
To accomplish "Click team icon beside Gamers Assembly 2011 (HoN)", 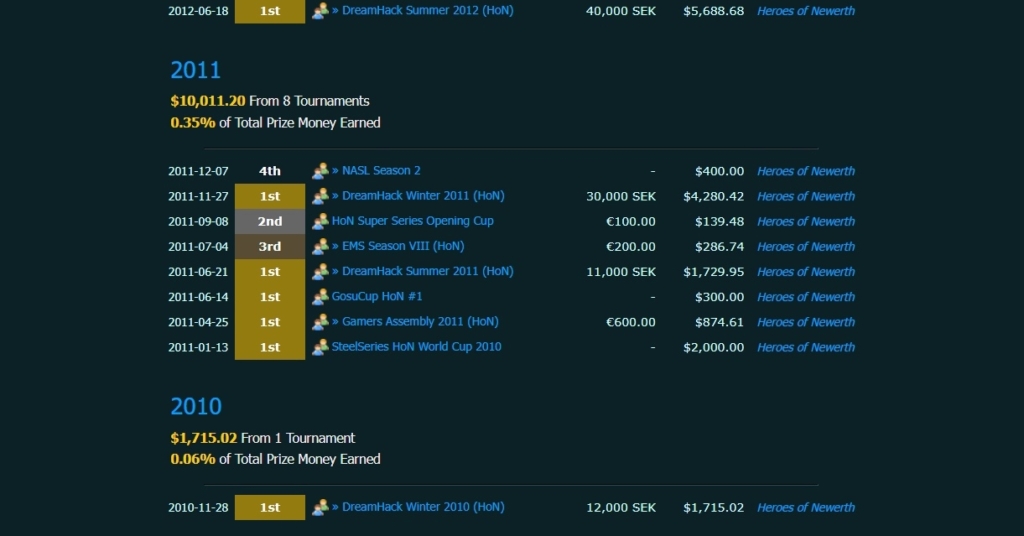I will click(x=320, y=322).
